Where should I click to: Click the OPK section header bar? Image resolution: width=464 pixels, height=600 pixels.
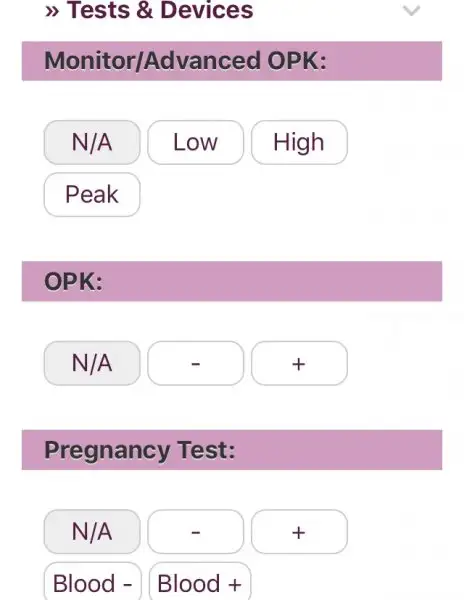(232, 281)
